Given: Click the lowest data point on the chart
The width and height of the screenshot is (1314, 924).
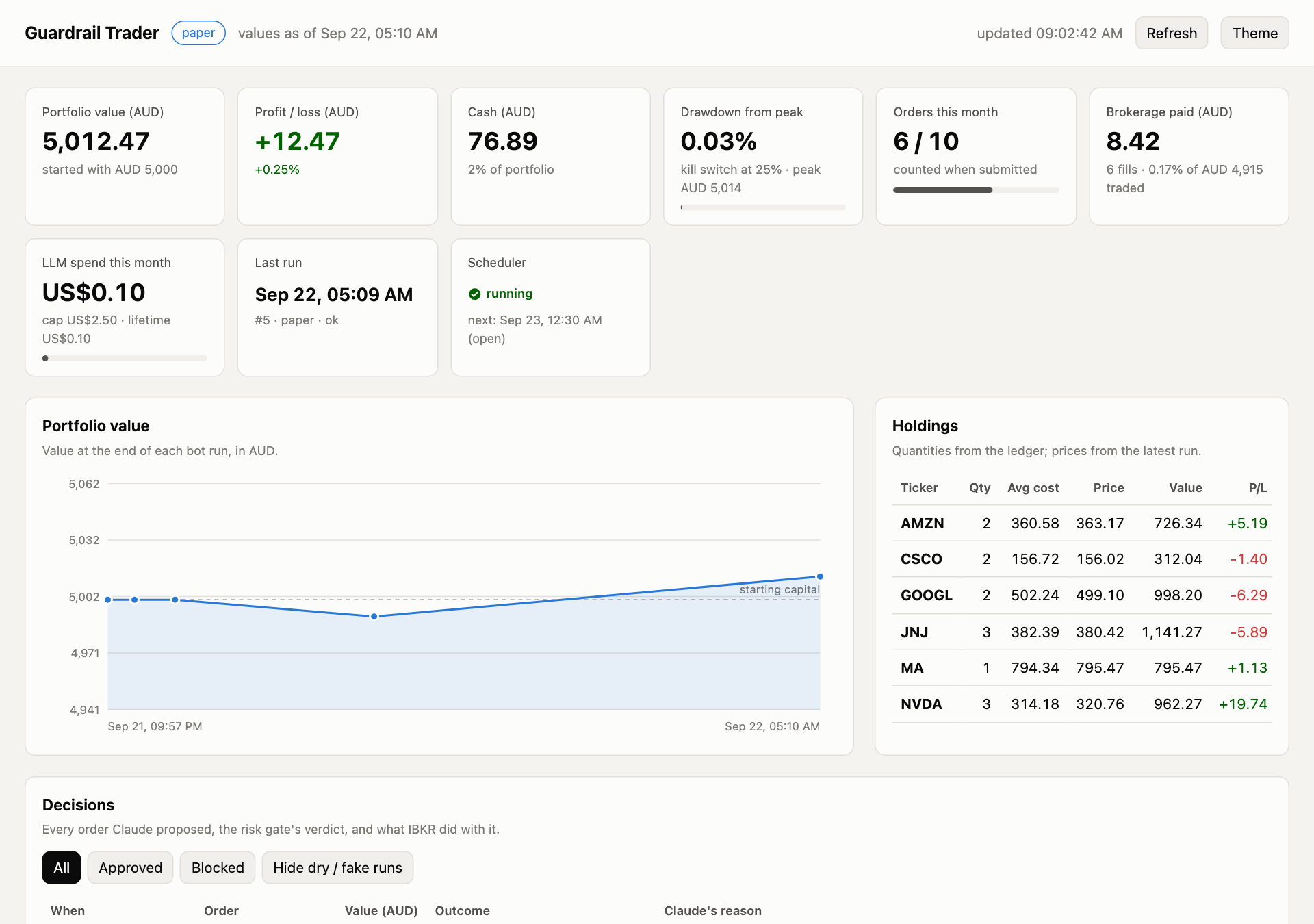Looking at the screenshot, I should (x=374, y=617).
